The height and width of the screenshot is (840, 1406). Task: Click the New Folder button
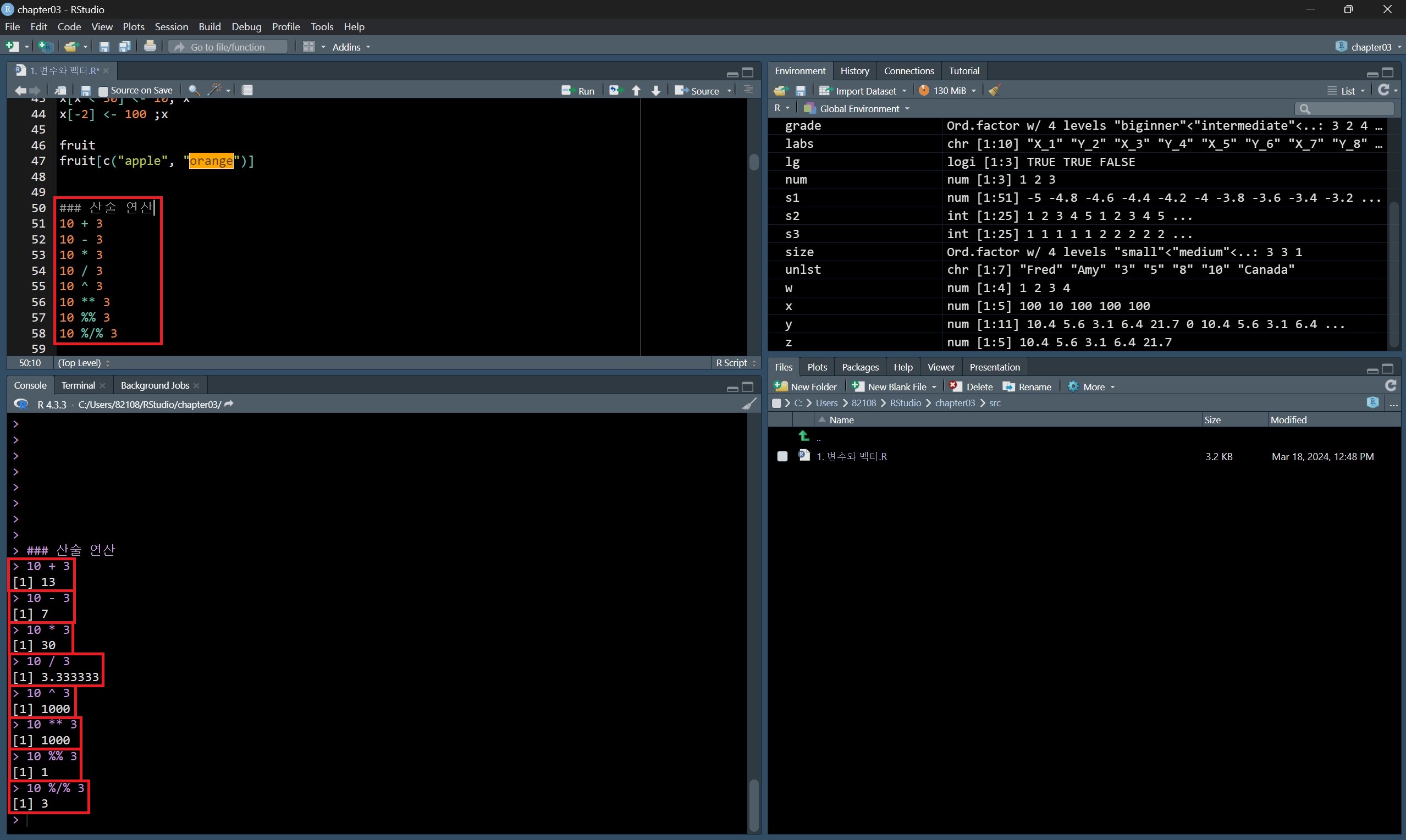(x=806, y=386)
